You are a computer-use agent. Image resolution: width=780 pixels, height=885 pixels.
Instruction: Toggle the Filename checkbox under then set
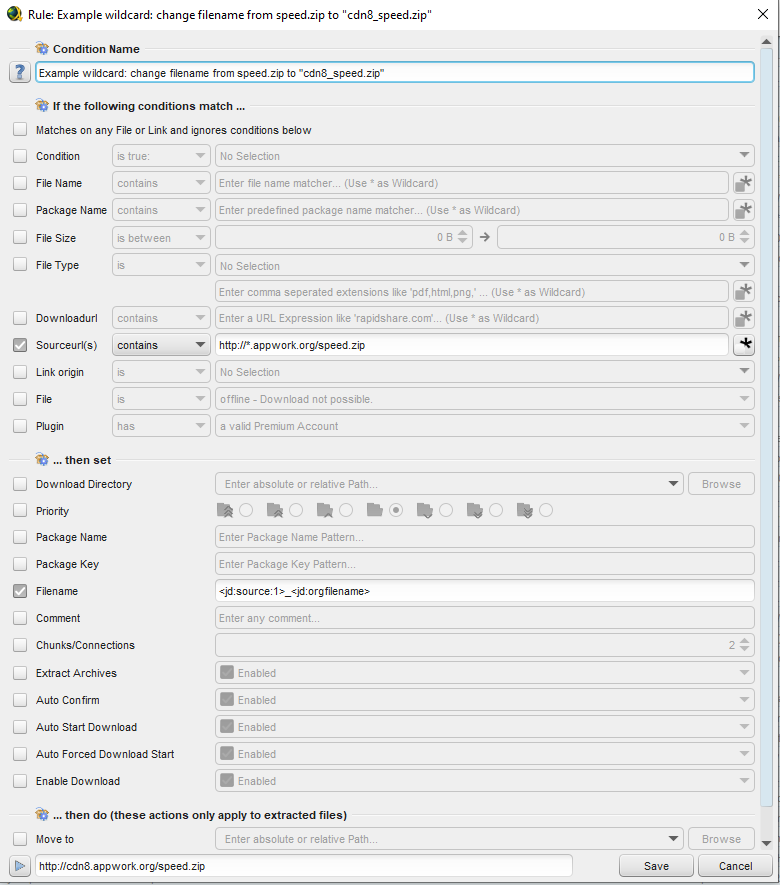pos(20,591)
